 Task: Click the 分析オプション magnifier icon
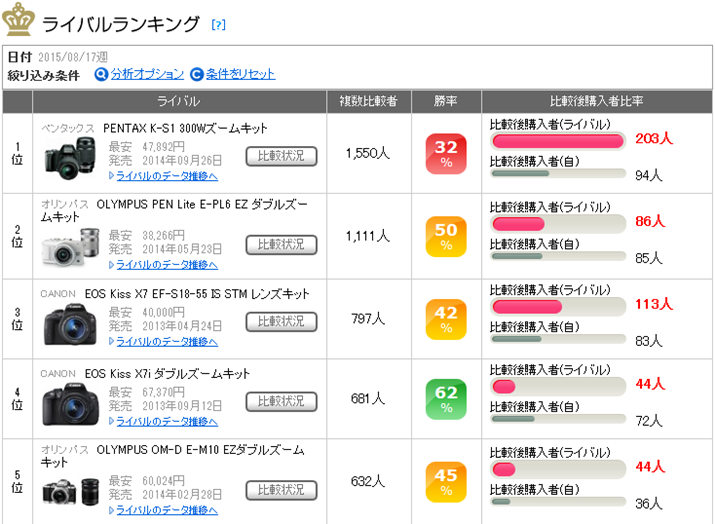click(x=101, y=74)
